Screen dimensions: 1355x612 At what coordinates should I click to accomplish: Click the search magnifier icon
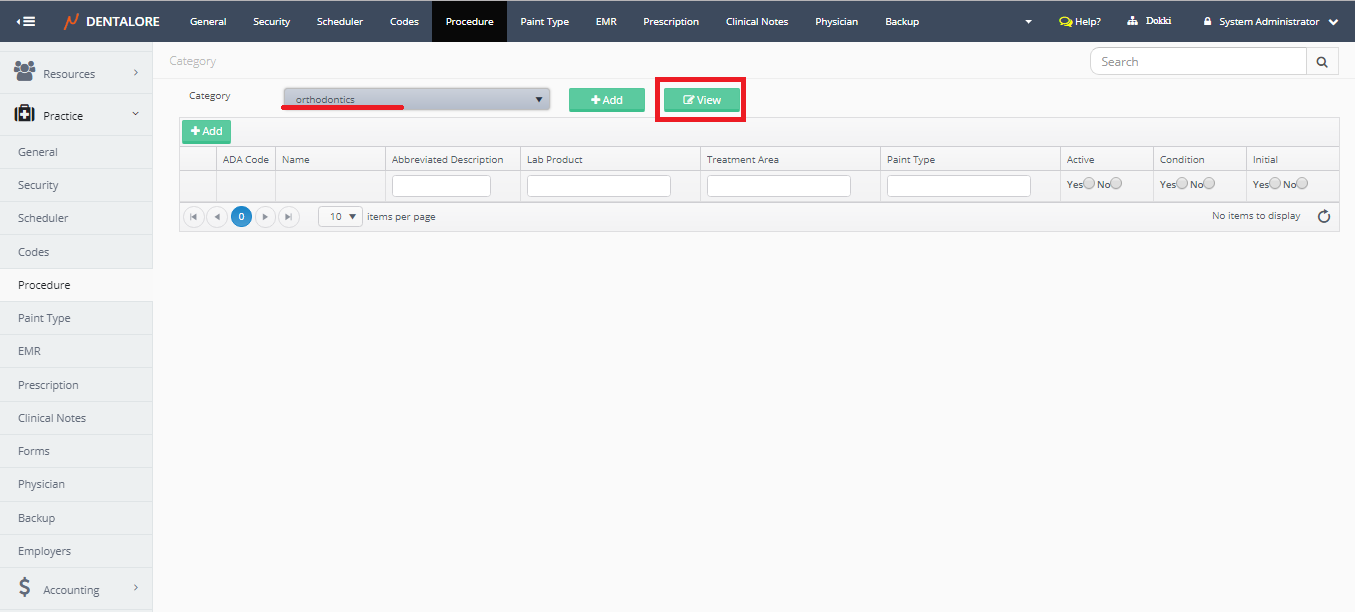[x=1321, y=62]
